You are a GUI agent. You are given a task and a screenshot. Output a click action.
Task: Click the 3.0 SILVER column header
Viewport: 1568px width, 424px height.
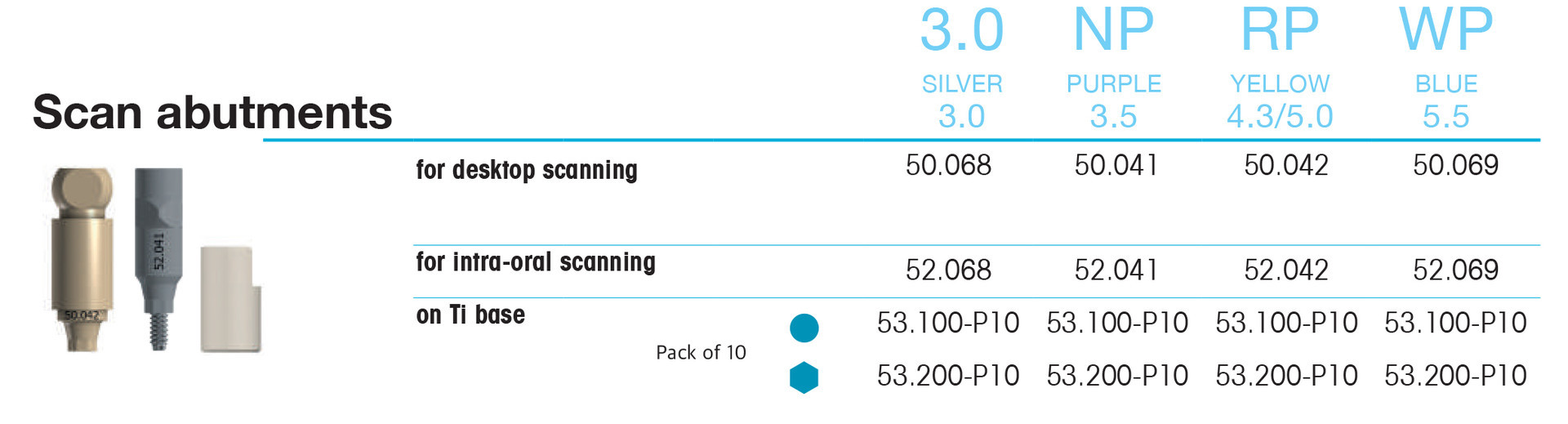click(x=962, y=68)
